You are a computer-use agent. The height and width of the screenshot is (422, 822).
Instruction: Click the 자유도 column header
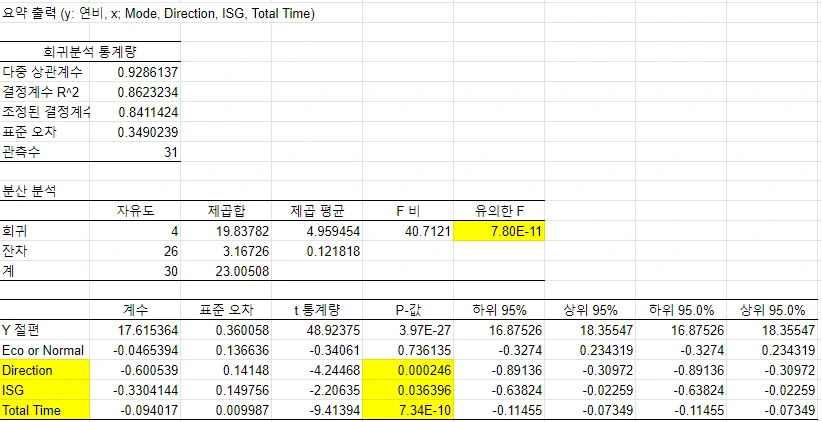(x=135, y=211)
